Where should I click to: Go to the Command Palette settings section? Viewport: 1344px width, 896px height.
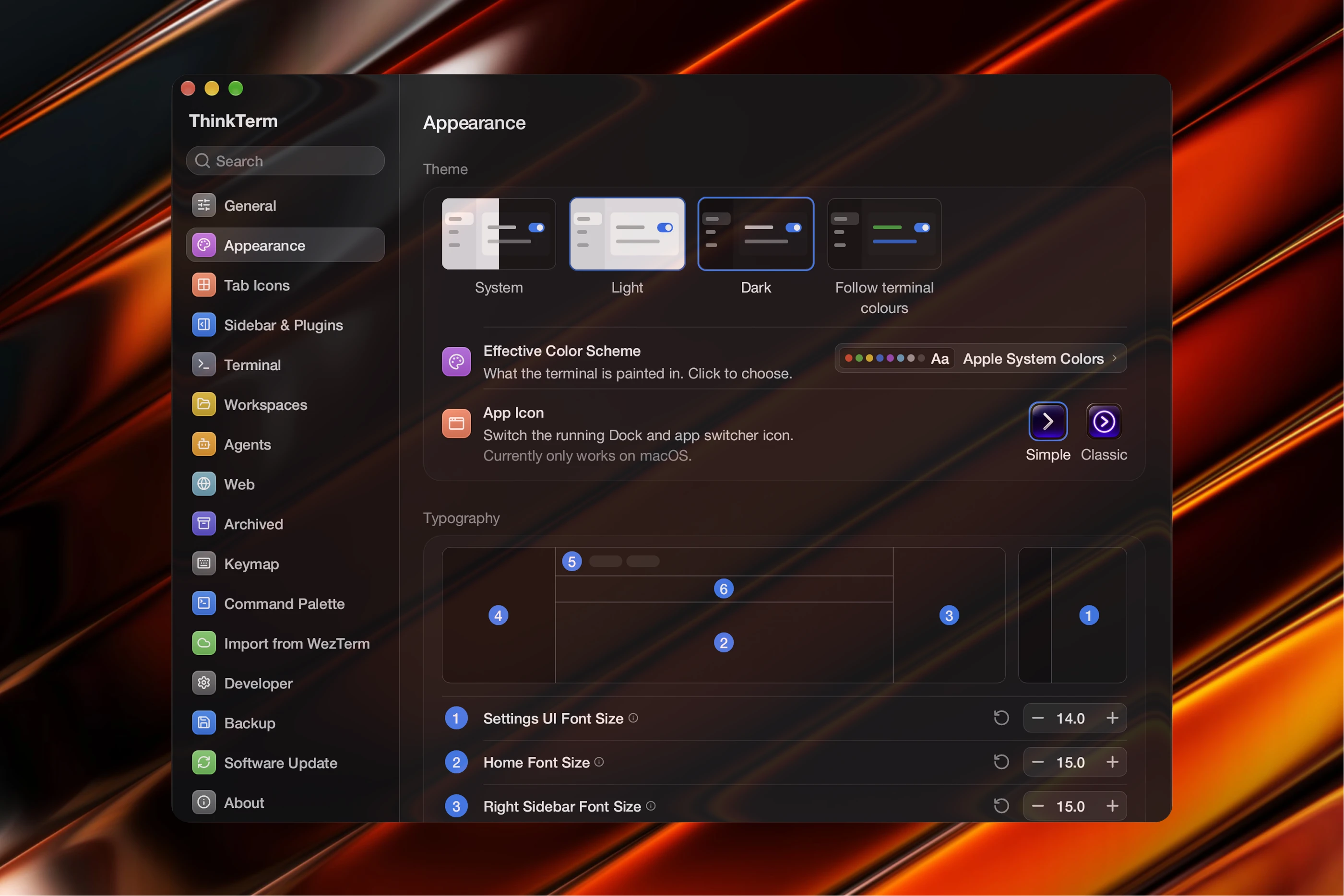point(285,603)
